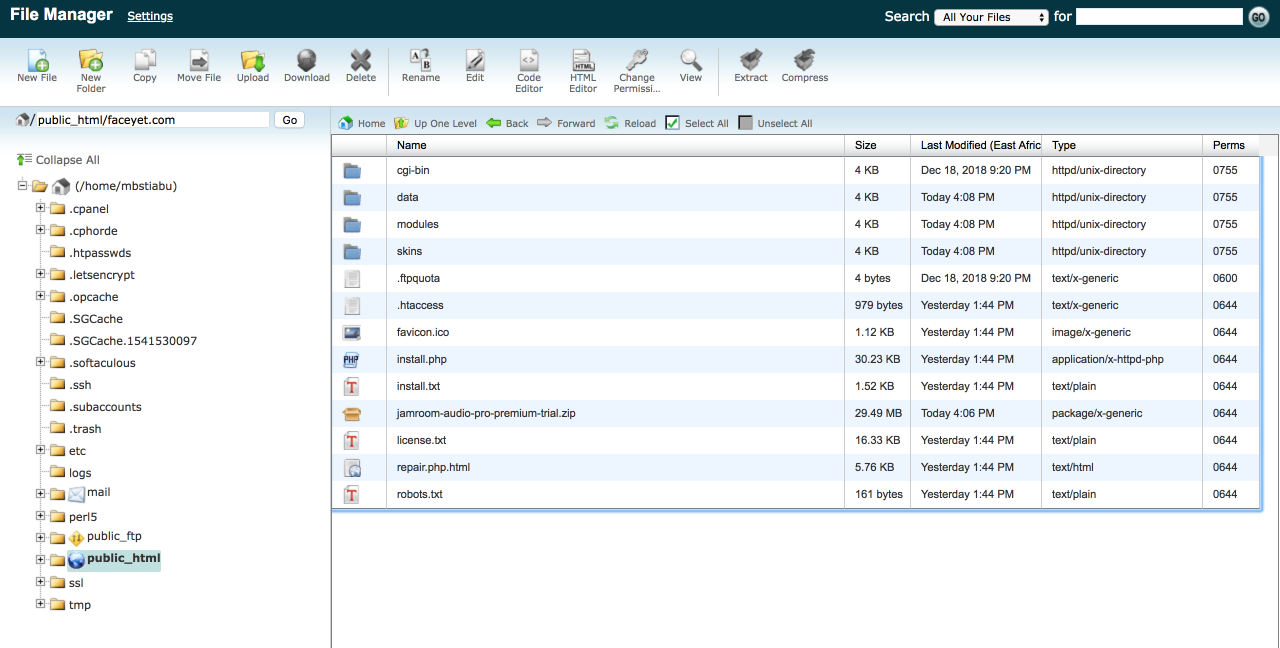Viewport: 1280px width, 648px height.
Task: Click in the search text field
Action: point(1158,17)
